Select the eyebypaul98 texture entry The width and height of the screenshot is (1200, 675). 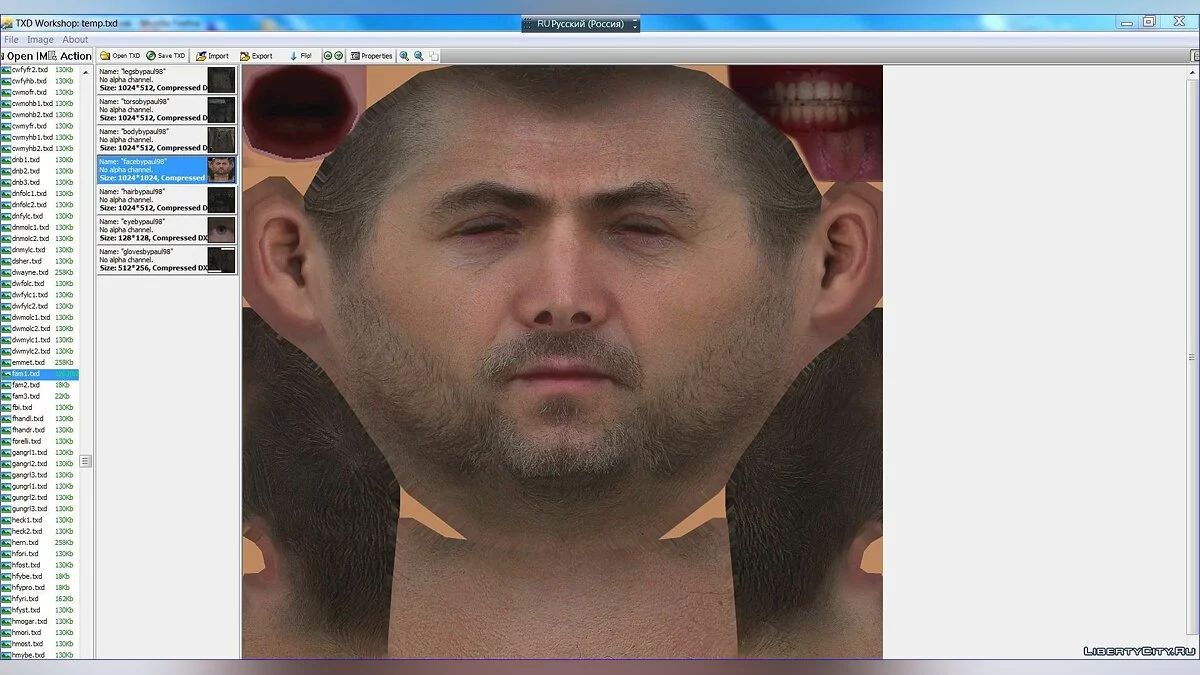pos(167,230)
